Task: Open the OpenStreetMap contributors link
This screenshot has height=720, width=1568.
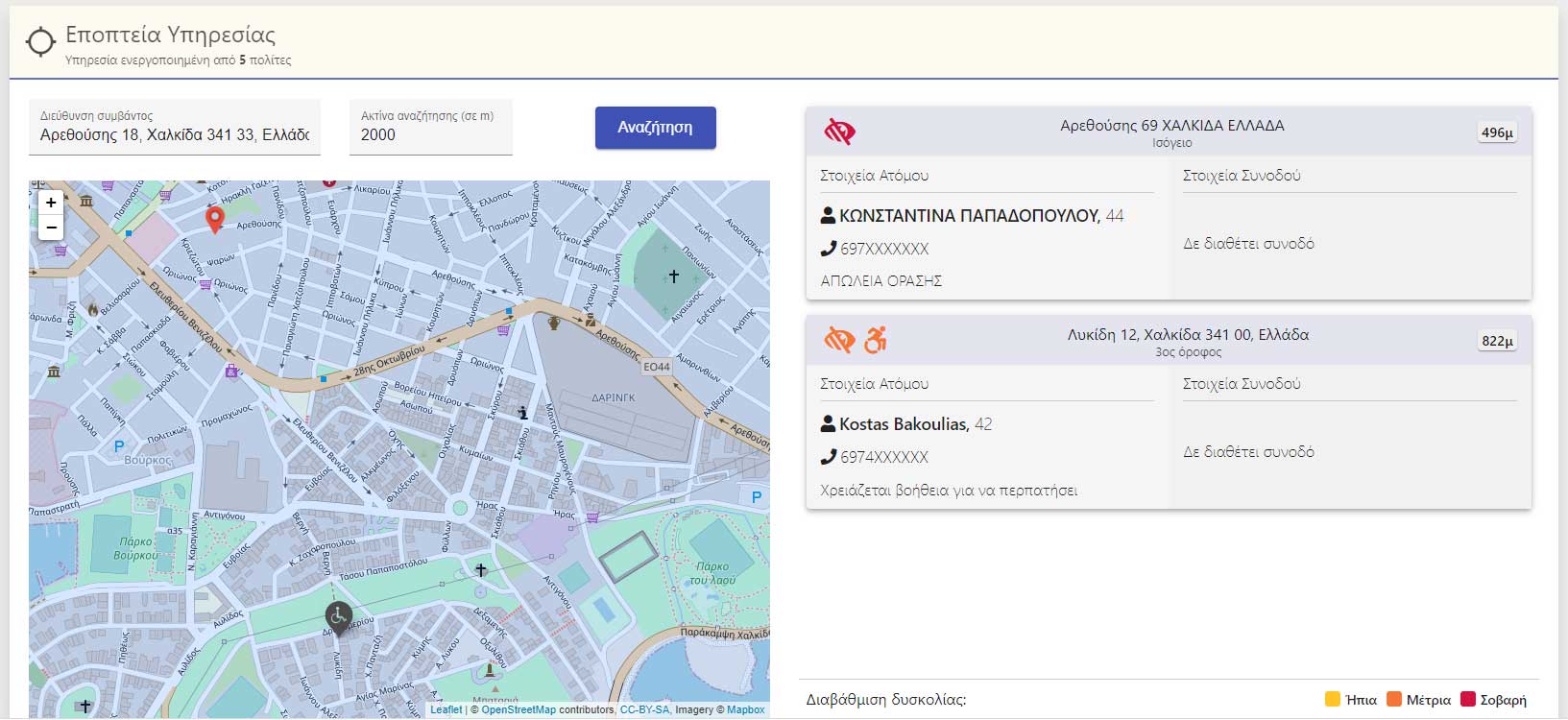Action: click(519, 710)
